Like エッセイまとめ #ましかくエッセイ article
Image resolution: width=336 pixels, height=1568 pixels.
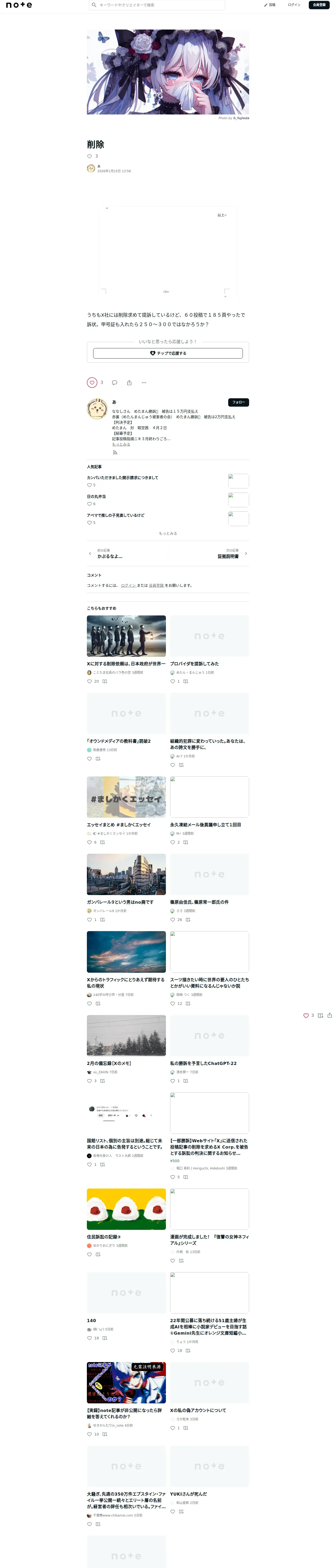90,843
